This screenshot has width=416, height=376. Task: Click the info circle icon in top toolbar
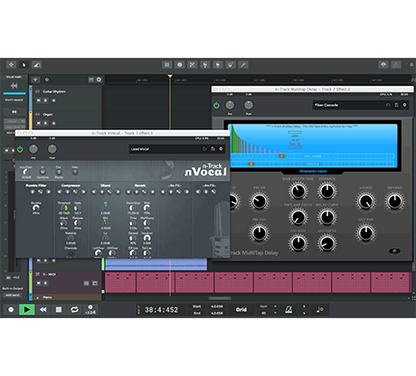pyautogui.click(x=180, y=65)
